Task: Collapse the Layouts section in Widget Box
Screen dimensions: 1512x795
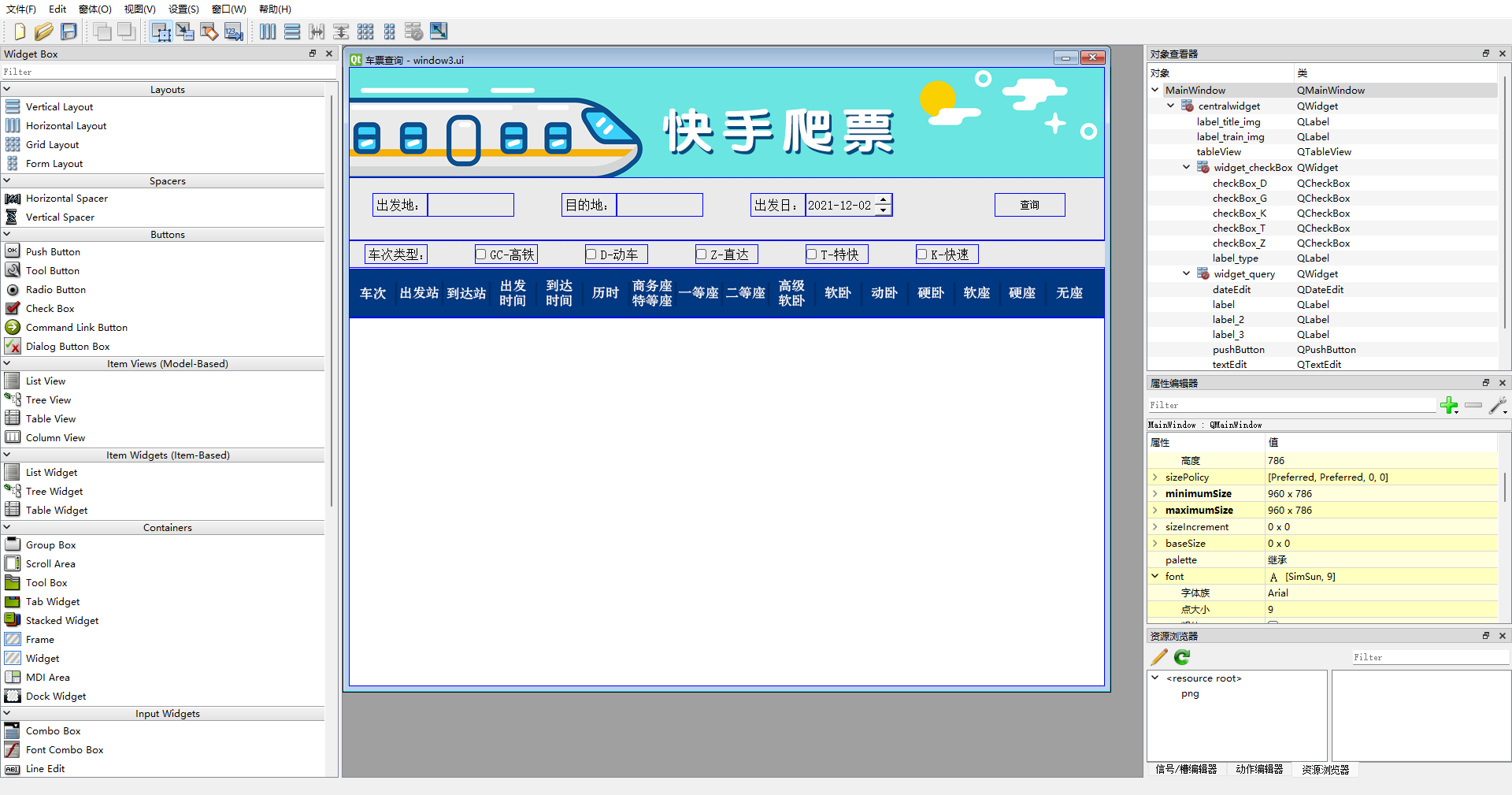Action: click(6, 89)
